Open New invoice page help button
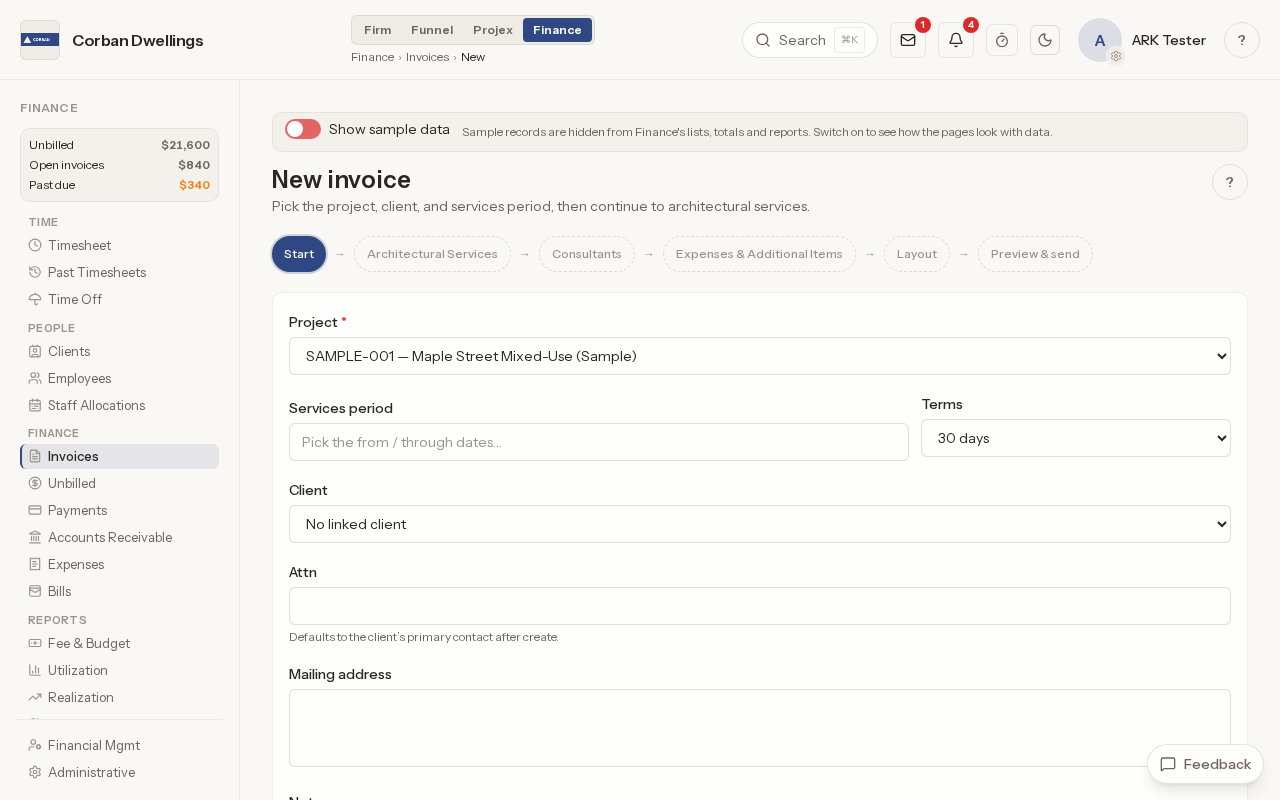Image resolution: width=1280 pixels, height=800 pixels. point(1230,182)
